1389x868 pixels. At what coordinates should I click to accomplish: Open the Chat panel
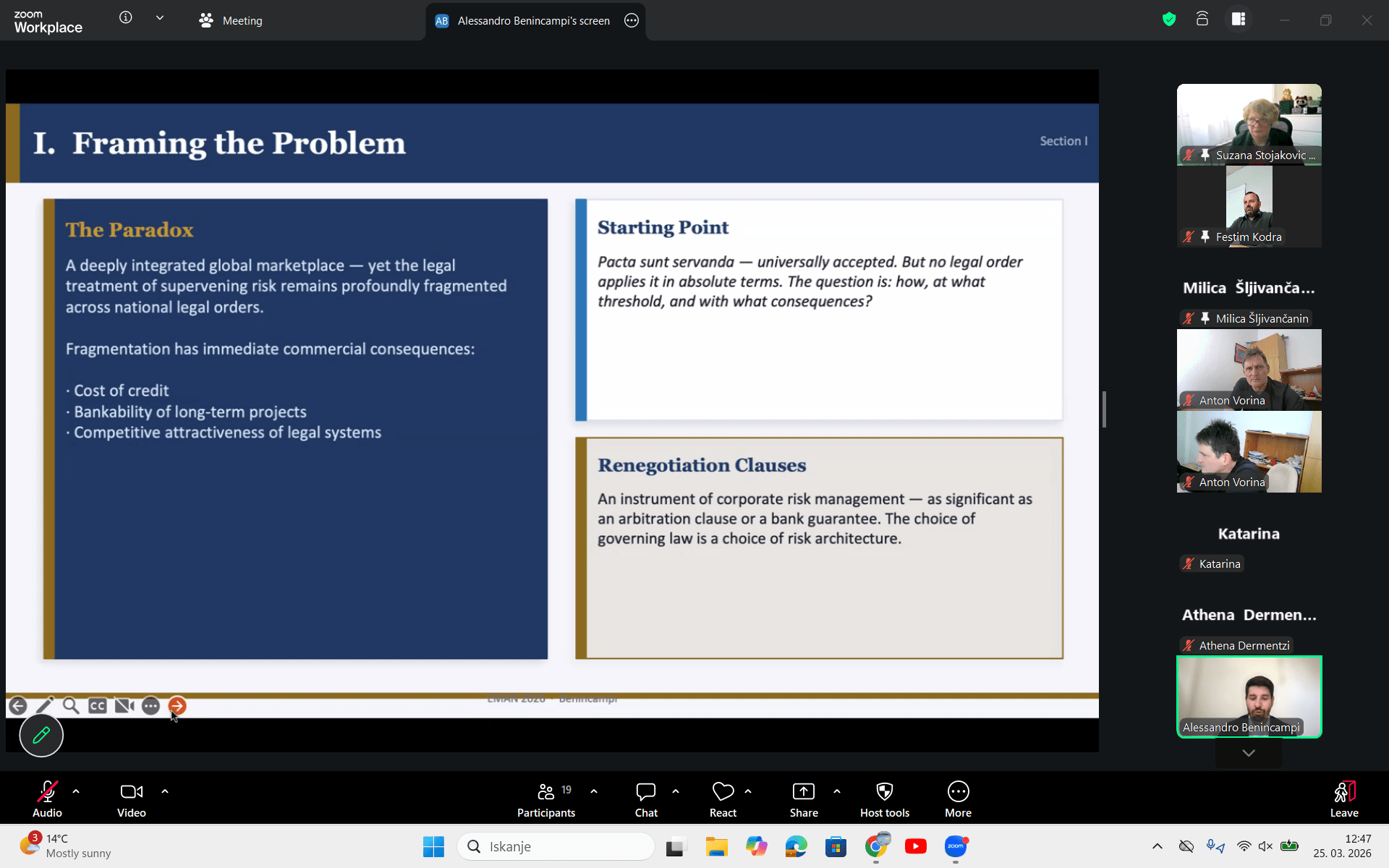click(645, 799)
